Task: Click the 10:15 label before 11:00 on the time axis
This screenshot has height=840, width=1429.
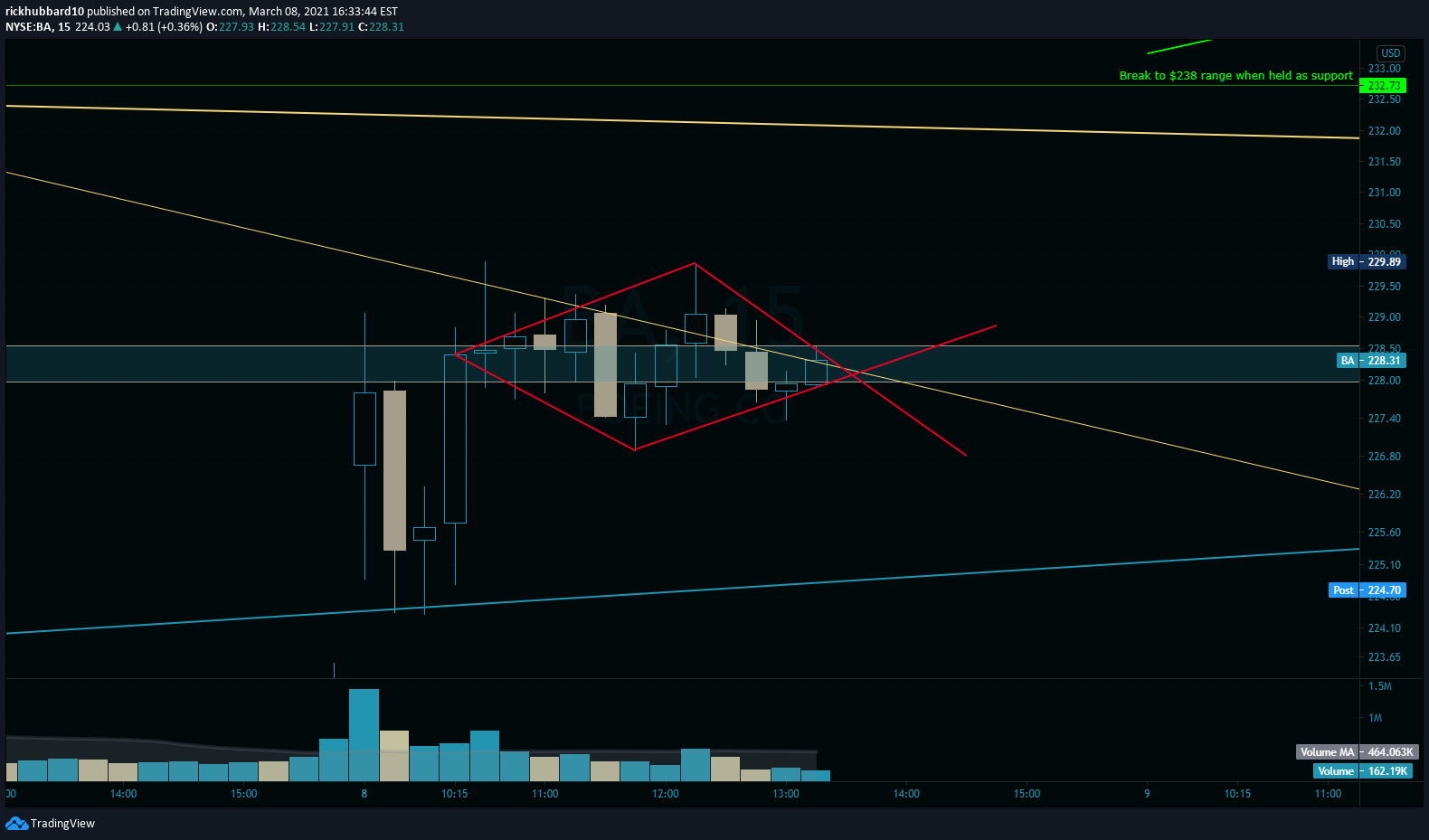Action: [454, 794]
